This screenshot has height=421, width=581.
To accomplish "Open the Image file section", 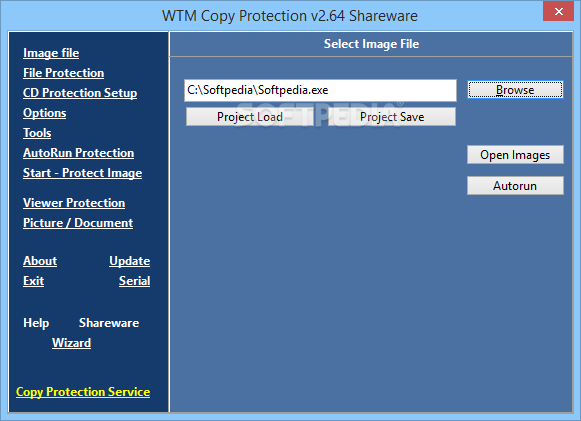I will 51,53.
